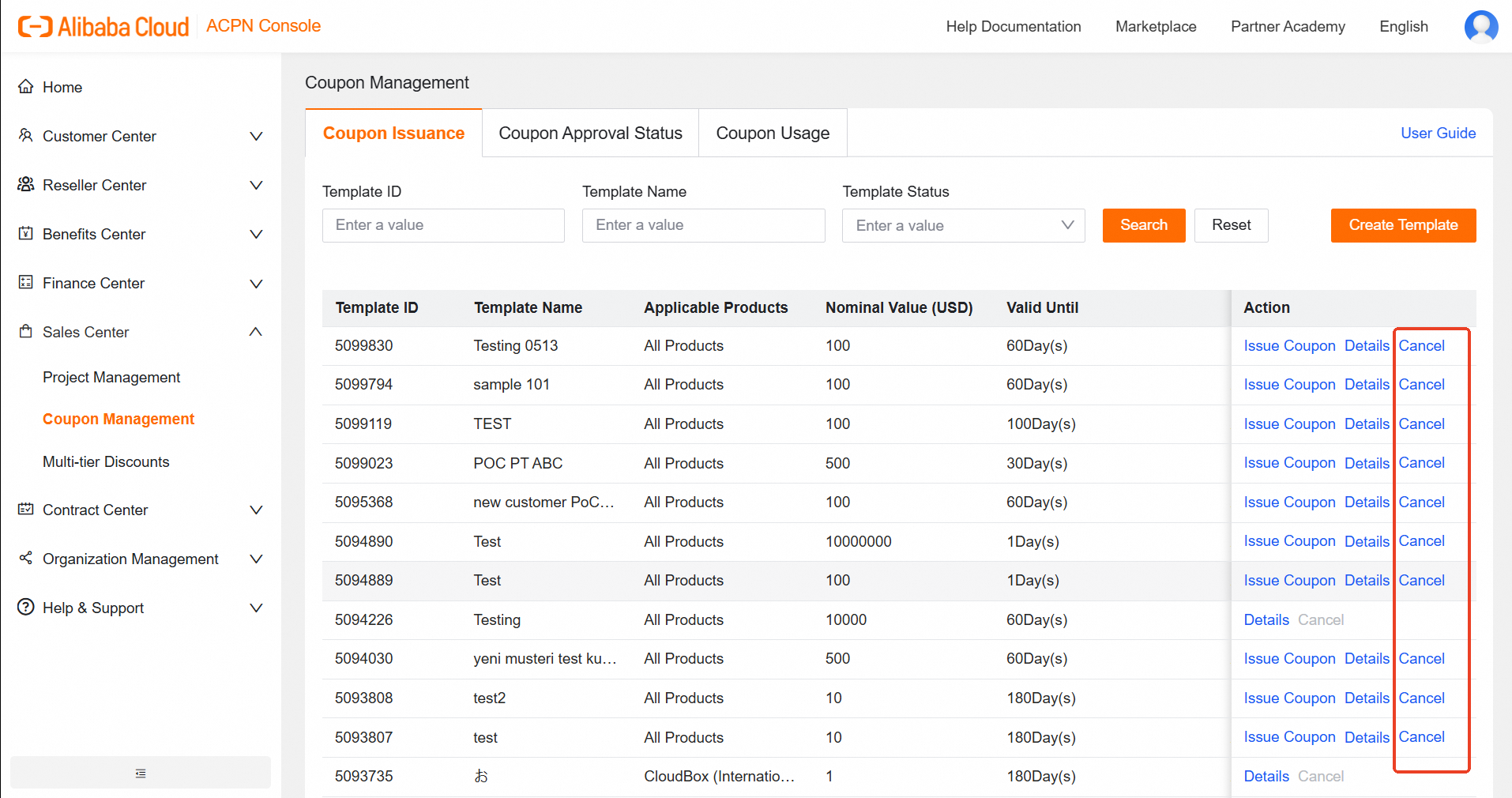Click the Organization Management share icon
Screen dimensions: 1512x798
(x=26, y=559)
